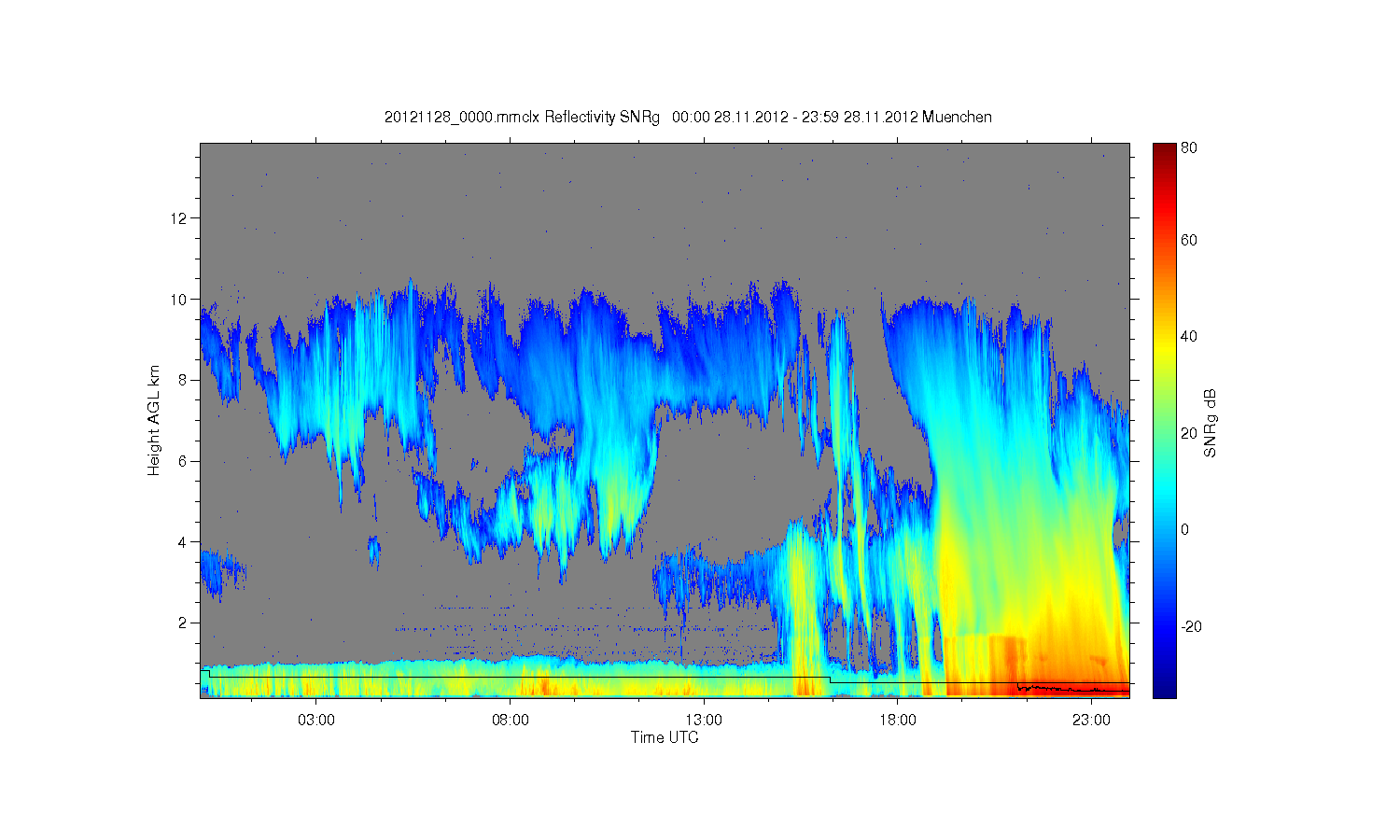The image size is (1400, 840).
Task: Click the 18:00 time tick label
Action: pos(897,720)
